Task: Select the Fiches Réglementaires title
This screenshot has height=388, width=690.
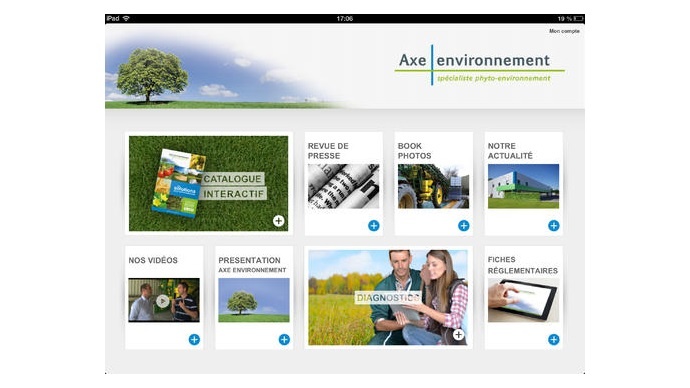Action: [x=523, y=265]
